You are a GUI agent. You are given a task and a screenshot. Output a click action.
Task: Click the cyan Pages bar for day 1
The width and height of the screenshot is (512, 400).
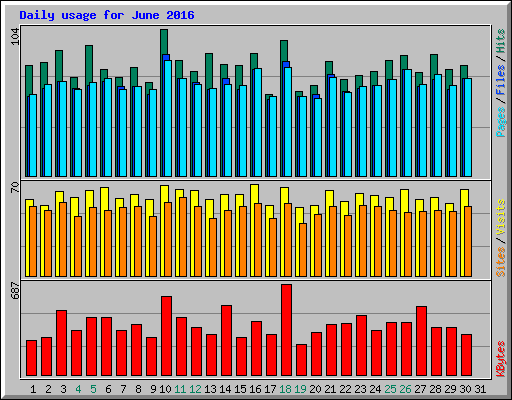33,135
